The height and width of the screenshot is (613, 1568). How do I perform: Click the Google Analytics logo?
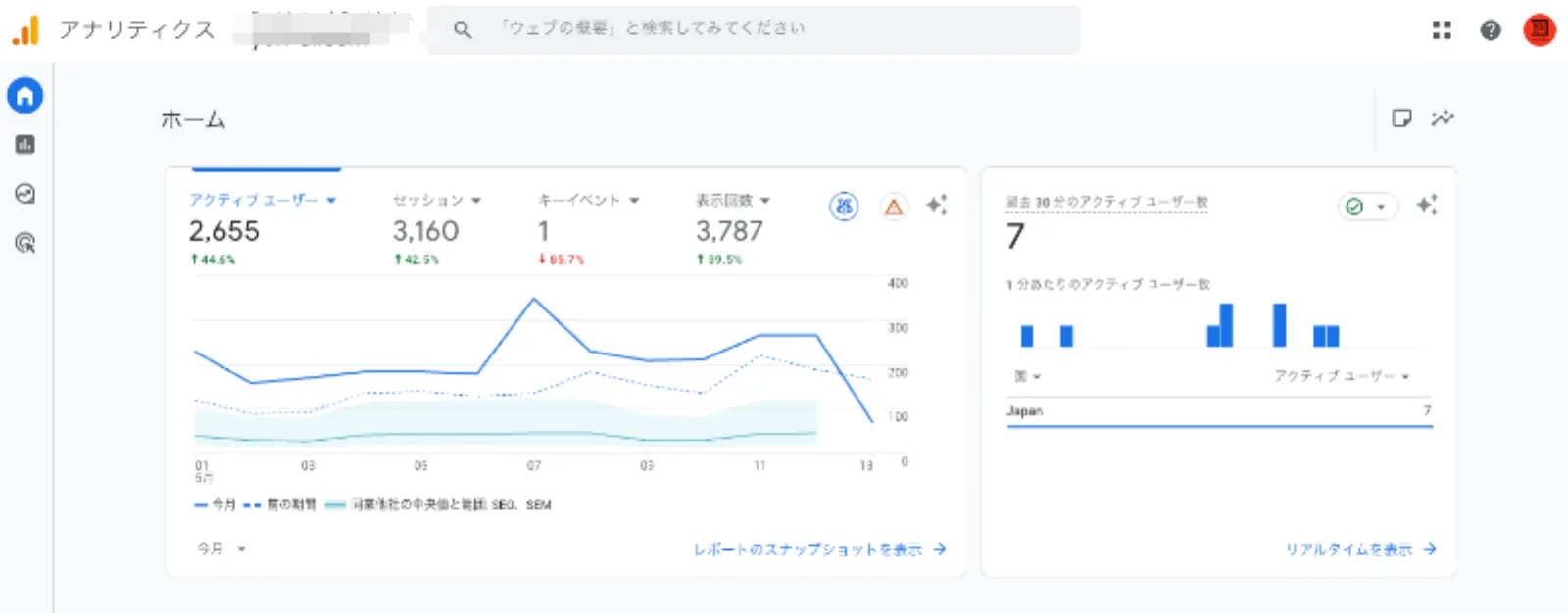point(25,30)
